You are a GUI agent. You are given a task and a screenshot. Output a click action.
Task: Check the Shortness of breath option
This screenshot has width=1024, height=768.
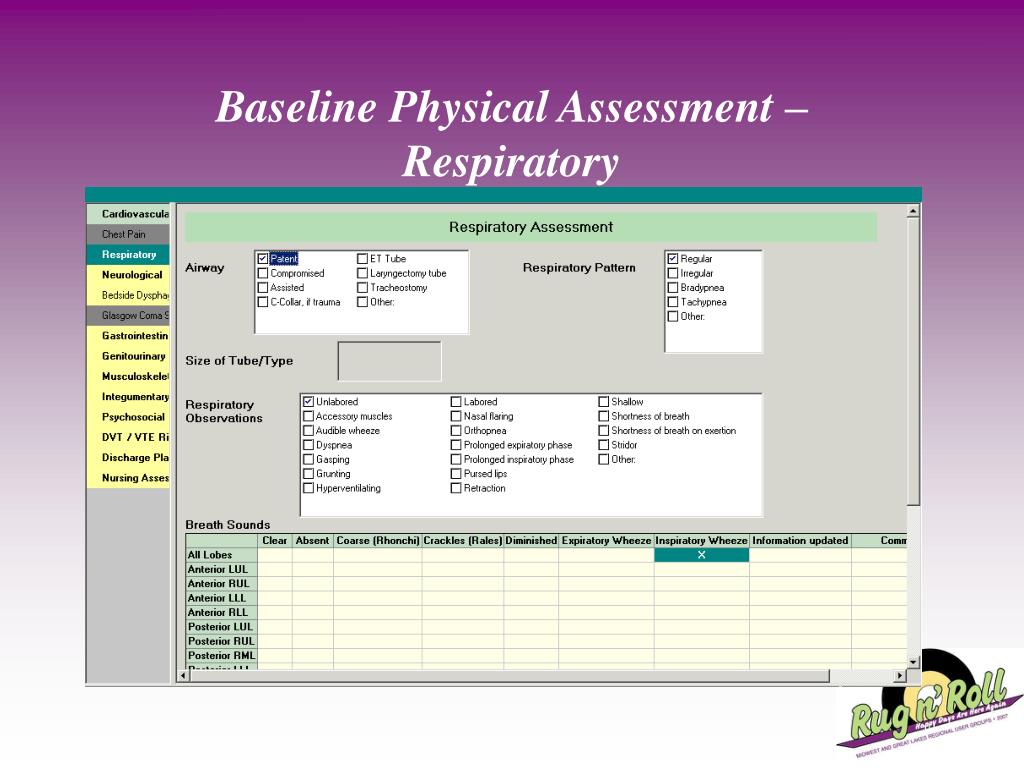pos(603,416)
